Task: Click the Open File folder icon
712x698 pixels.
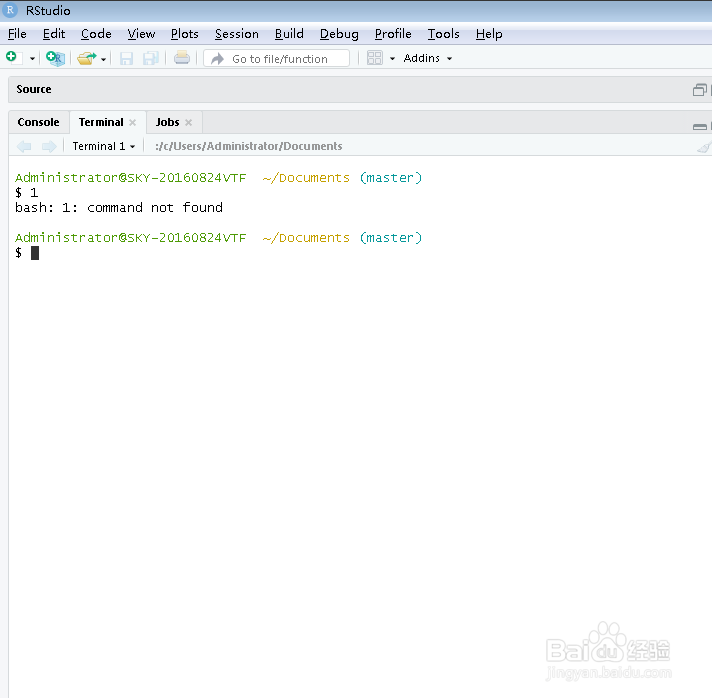Action: 87,58
